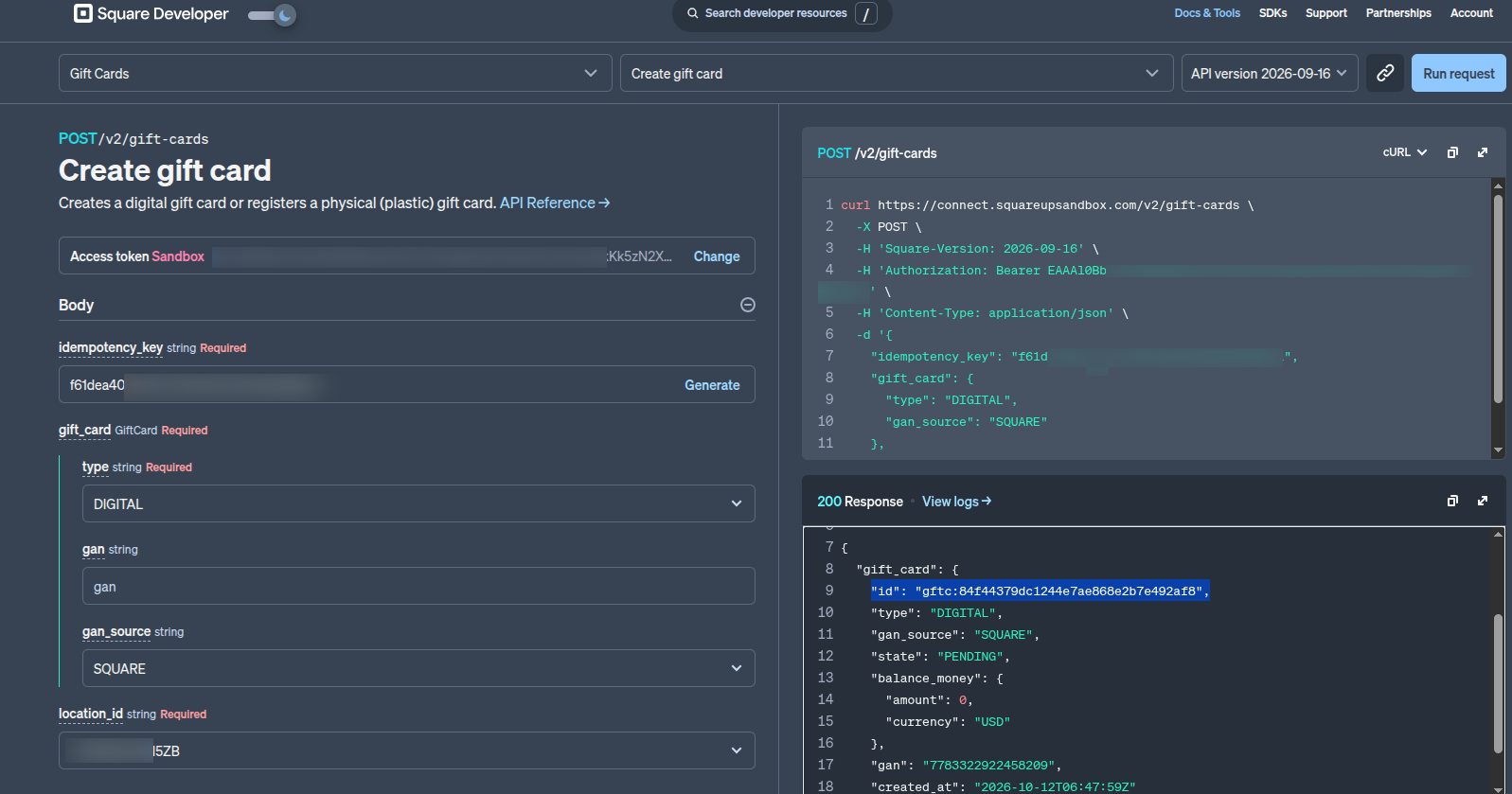This screenshot has width=1512, height=794.
Task: Click the Response panel scrollbar
Action: (x=1498, y=683)
